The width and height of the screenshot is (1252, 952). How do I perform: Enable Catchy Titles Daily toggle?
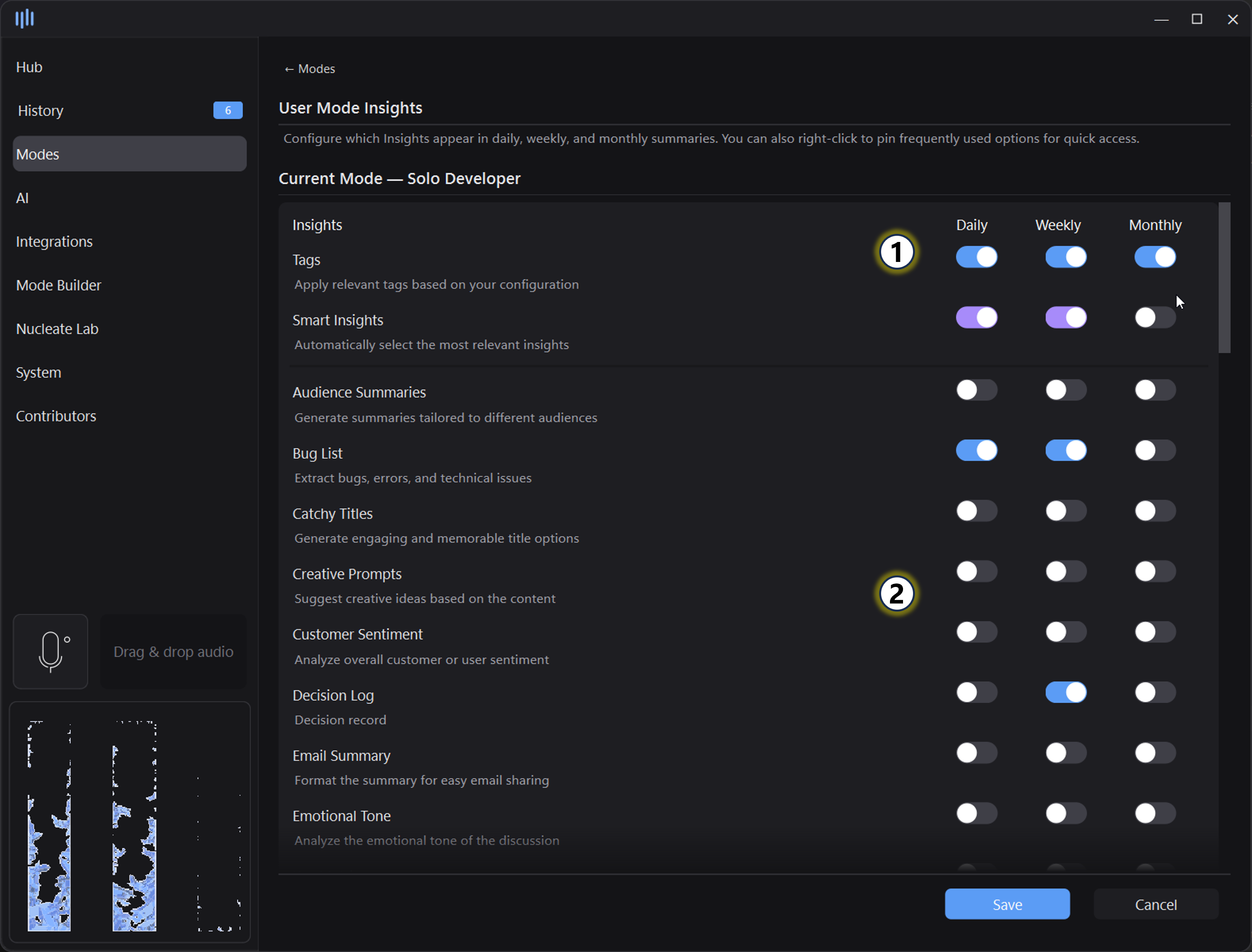(977, 511)
